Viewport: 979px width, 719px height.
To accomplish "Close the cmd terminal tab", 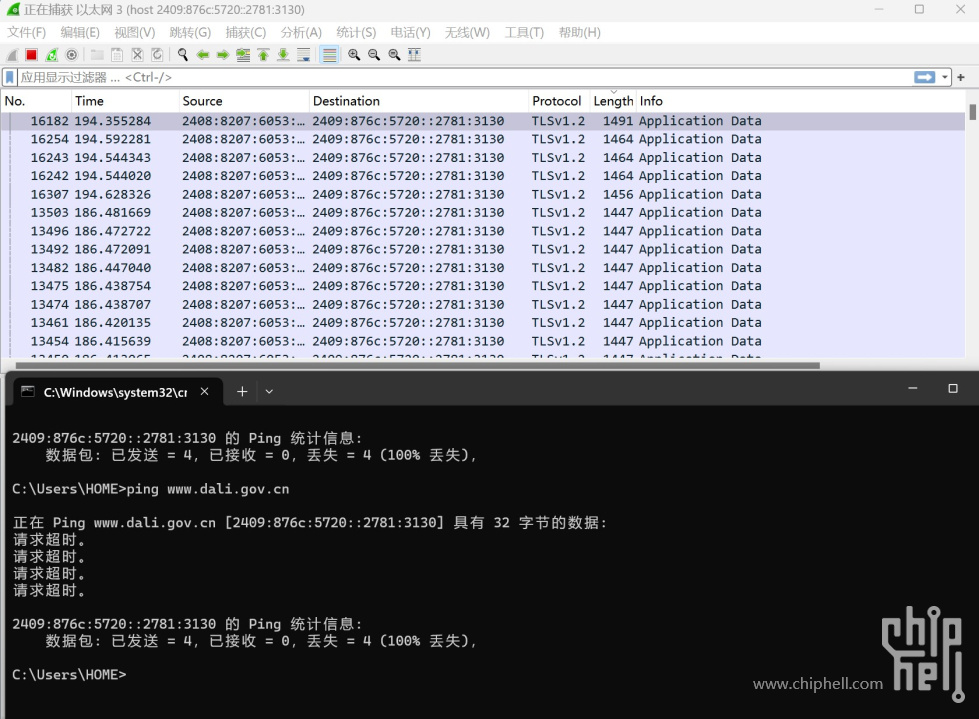I will pyautogui.click(x=204, y=391).
